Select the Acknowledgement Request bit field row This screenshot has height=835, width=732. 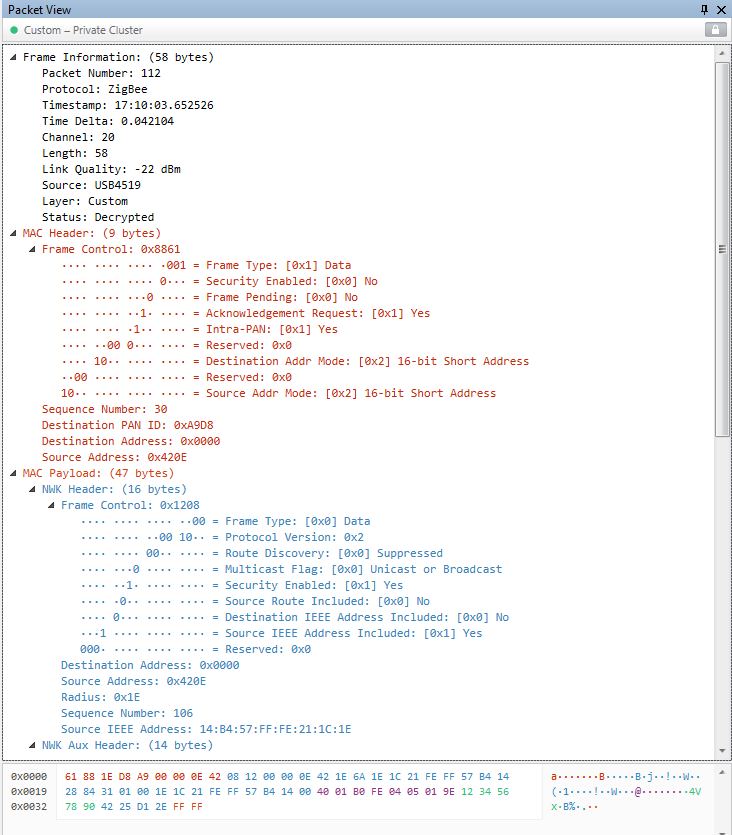[245, 313]
